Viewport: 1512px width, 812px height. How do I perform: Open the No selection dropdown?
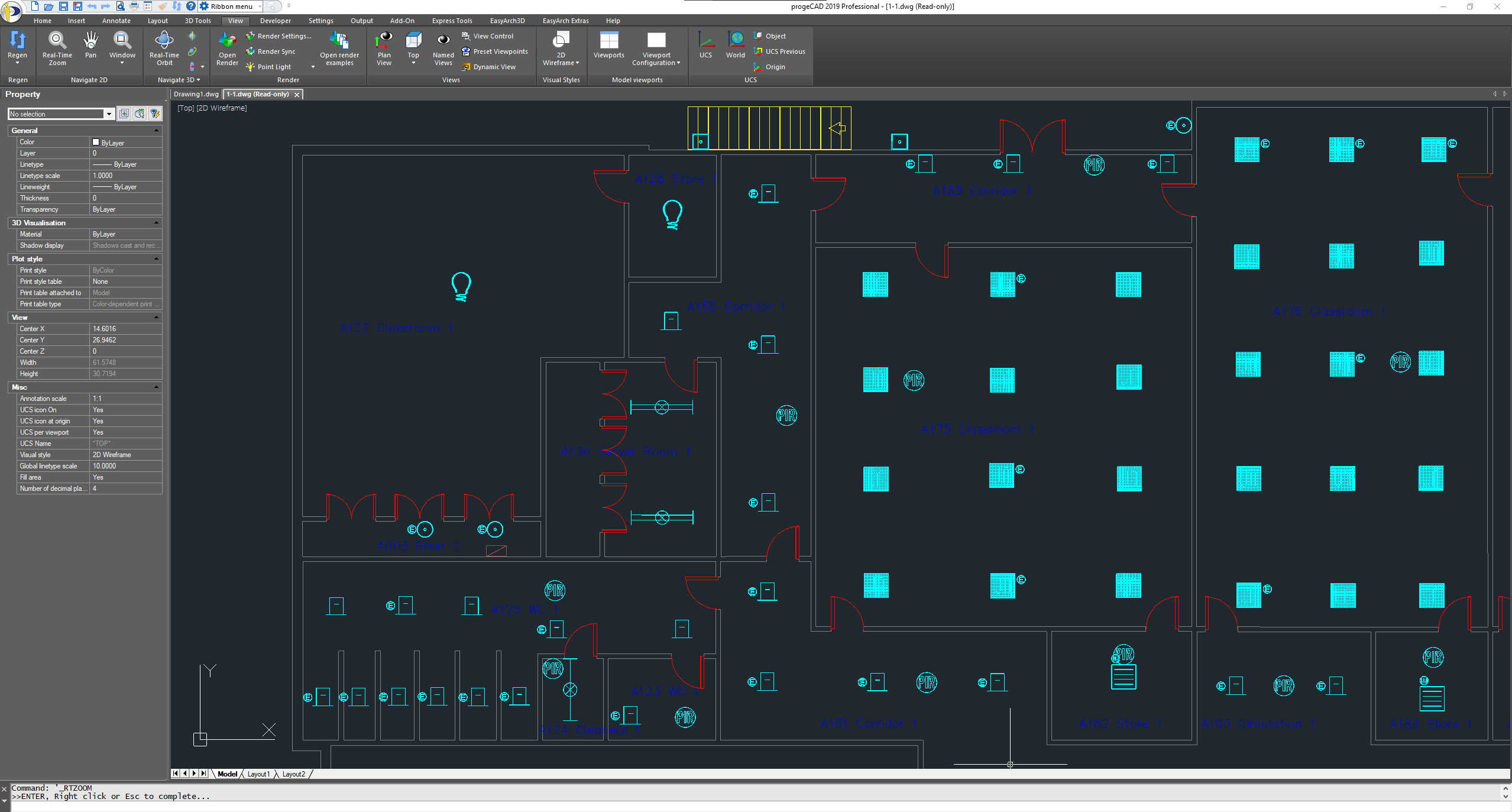click(109, 114)
